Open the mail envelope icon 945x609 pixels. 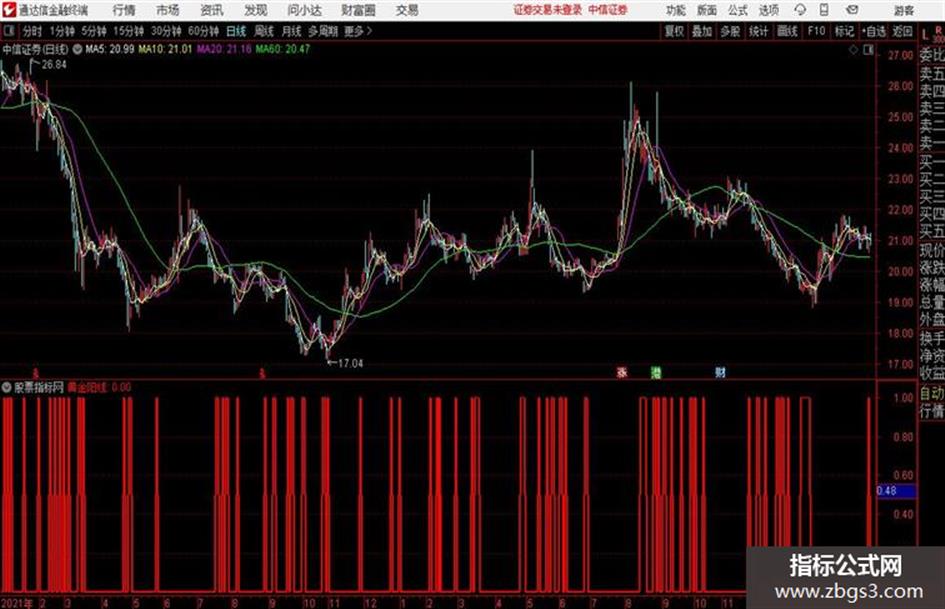852,10
